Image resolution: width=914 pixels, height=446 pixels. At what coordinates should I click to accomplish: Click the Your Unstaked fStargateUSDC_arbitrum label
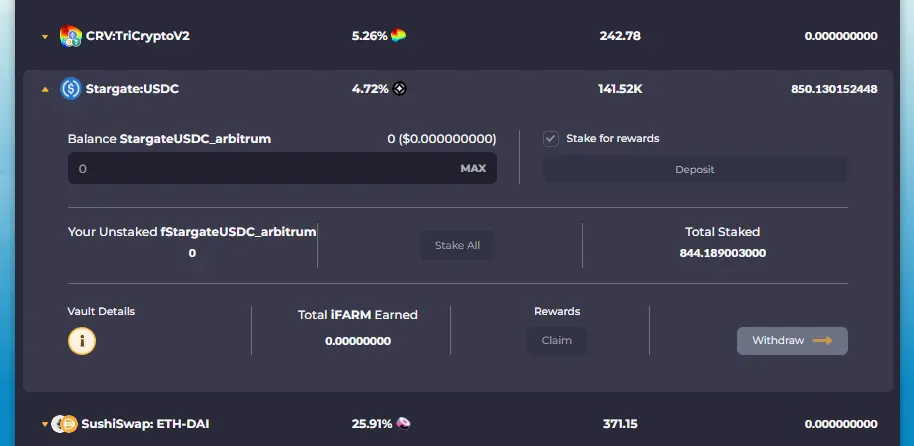192,231
